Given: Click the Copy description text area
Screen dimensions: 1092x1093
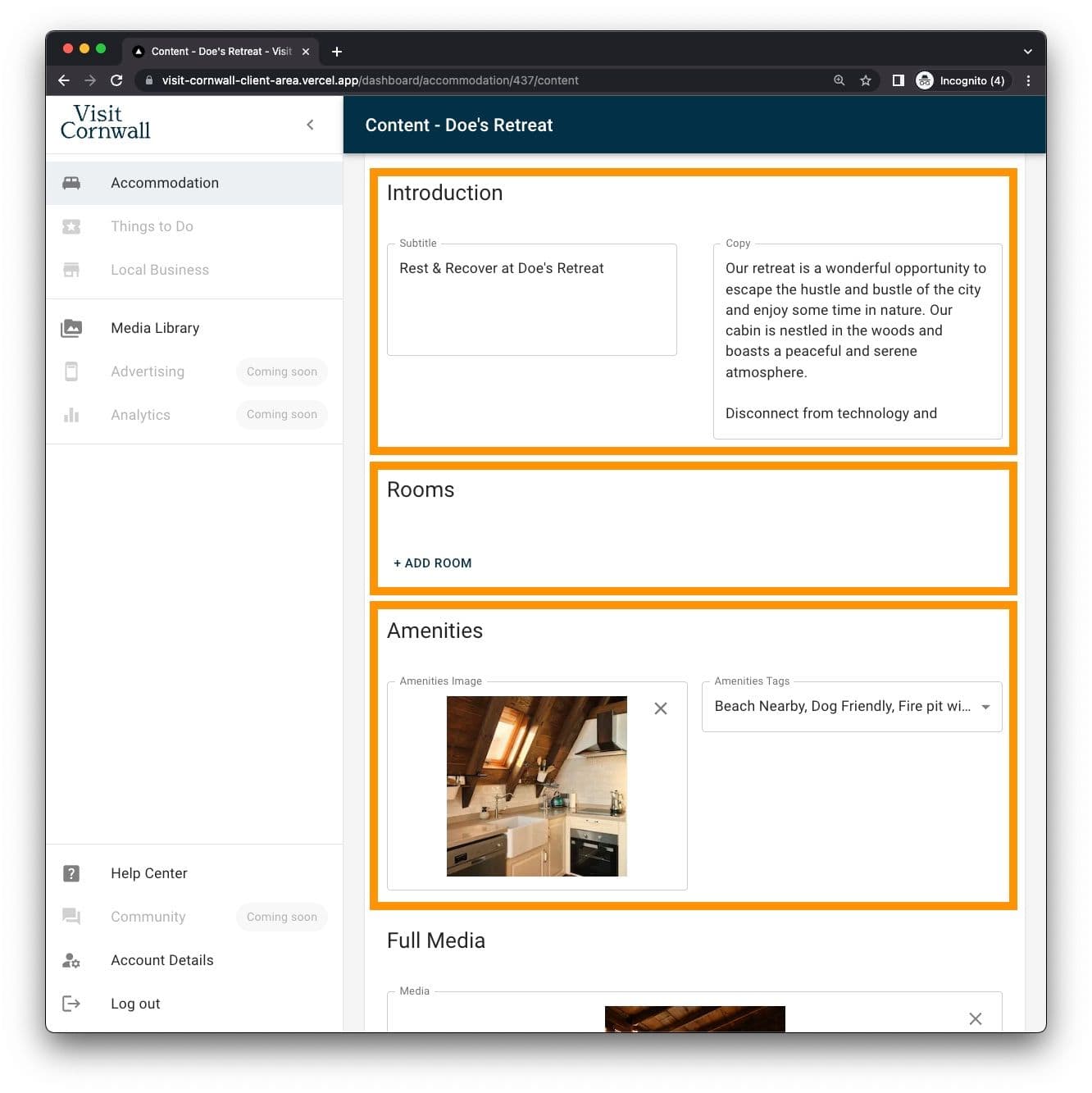Looking at the screenshot, I should pos(857,340).
